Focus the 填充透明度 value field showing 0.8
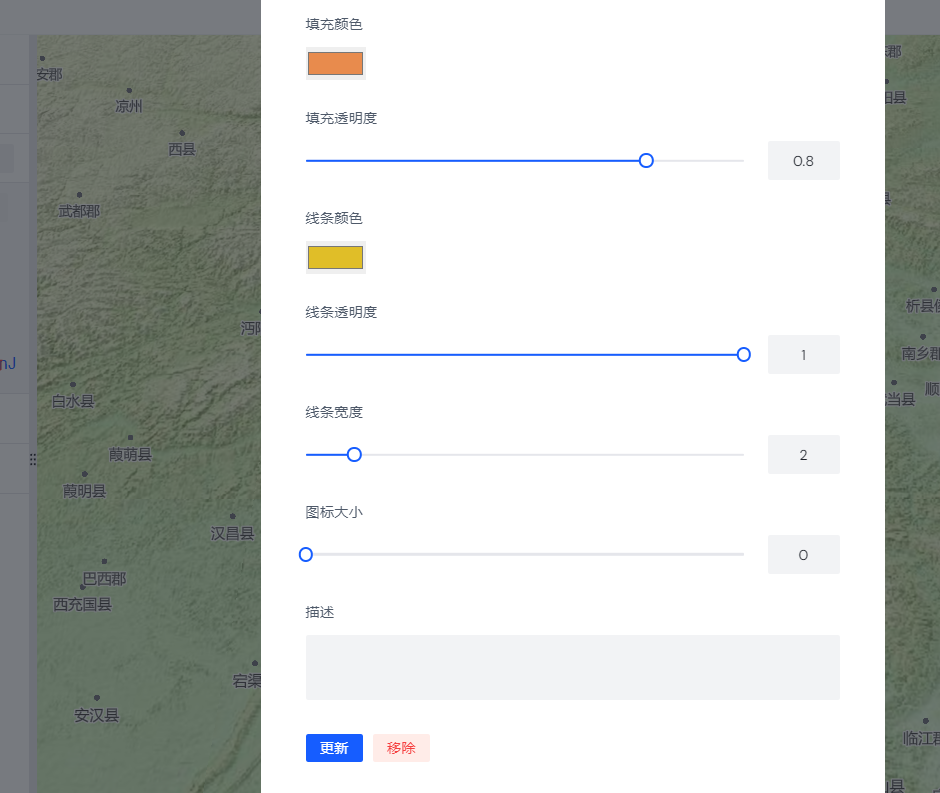 click(803, 160)
